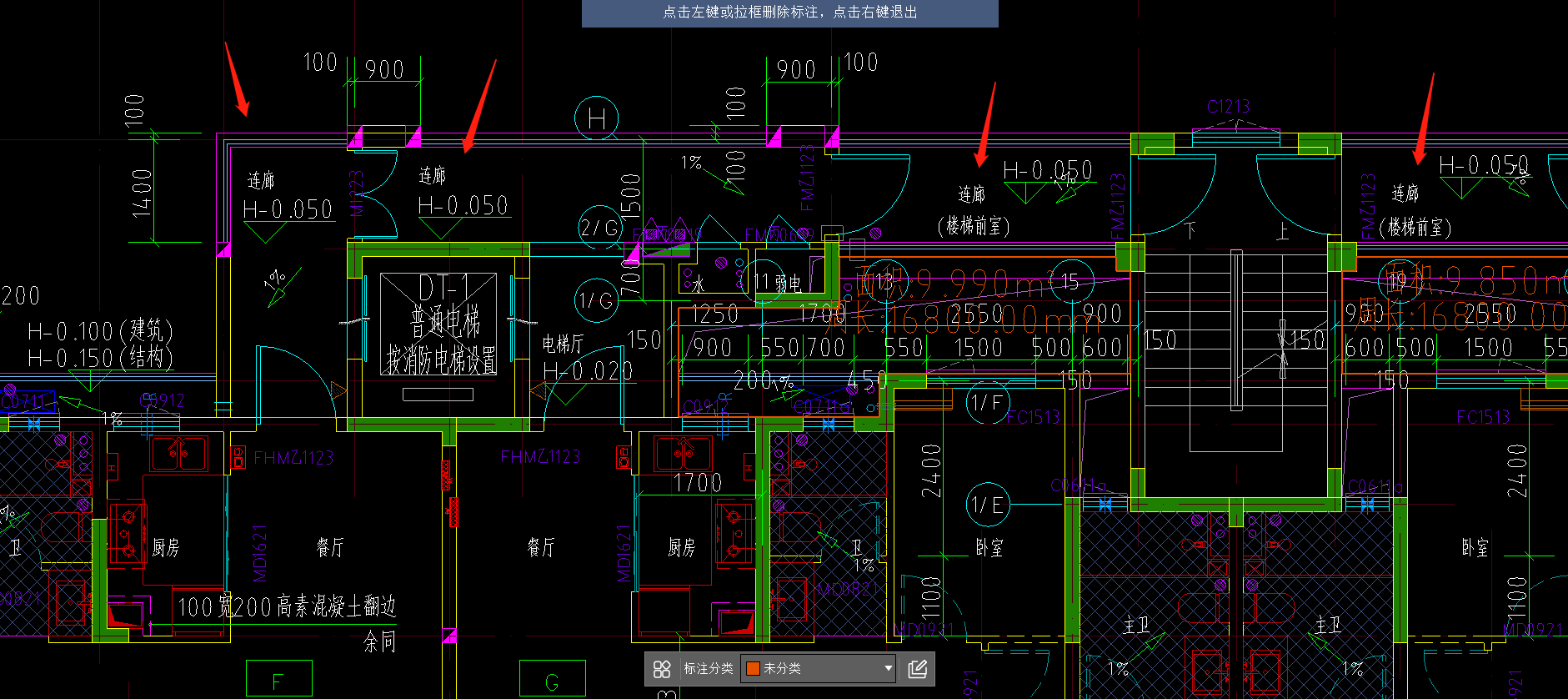1568x699 pixels.
Task: Click the green axis box labeled F
Action: tap(279, 679)
